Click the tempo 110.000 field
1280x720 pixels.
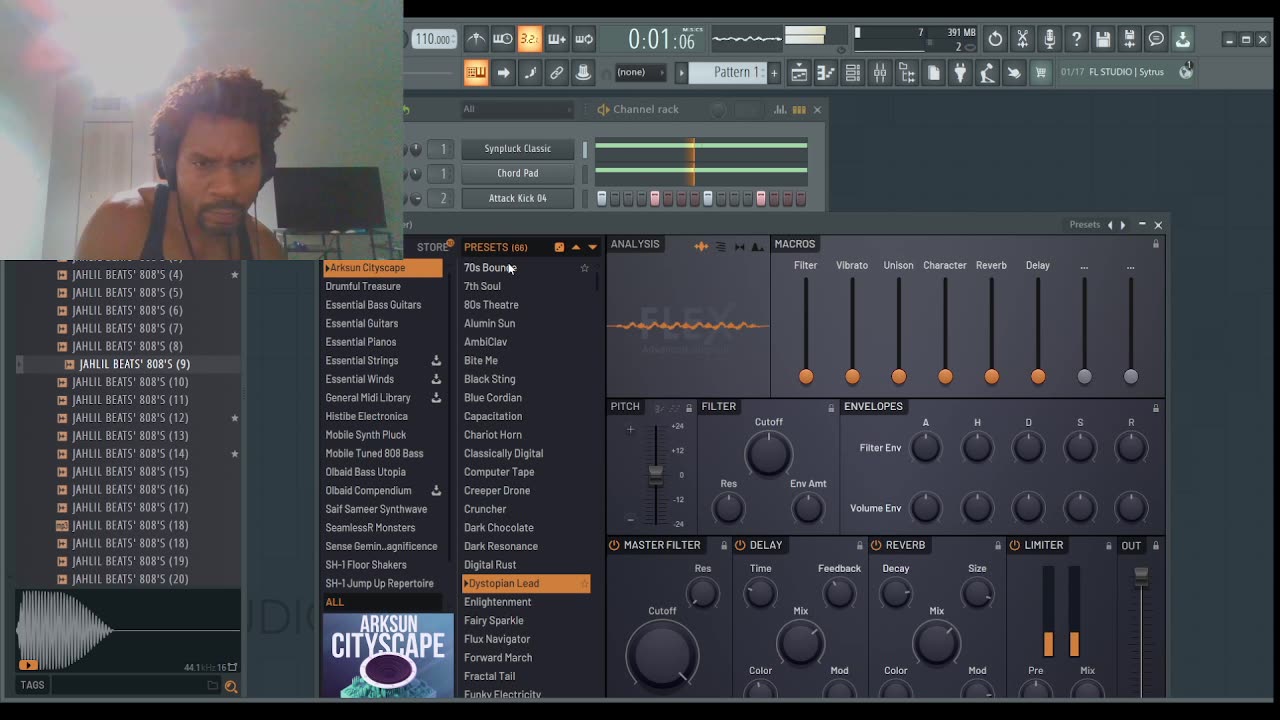pyautogui.click(x=433, y=39)
